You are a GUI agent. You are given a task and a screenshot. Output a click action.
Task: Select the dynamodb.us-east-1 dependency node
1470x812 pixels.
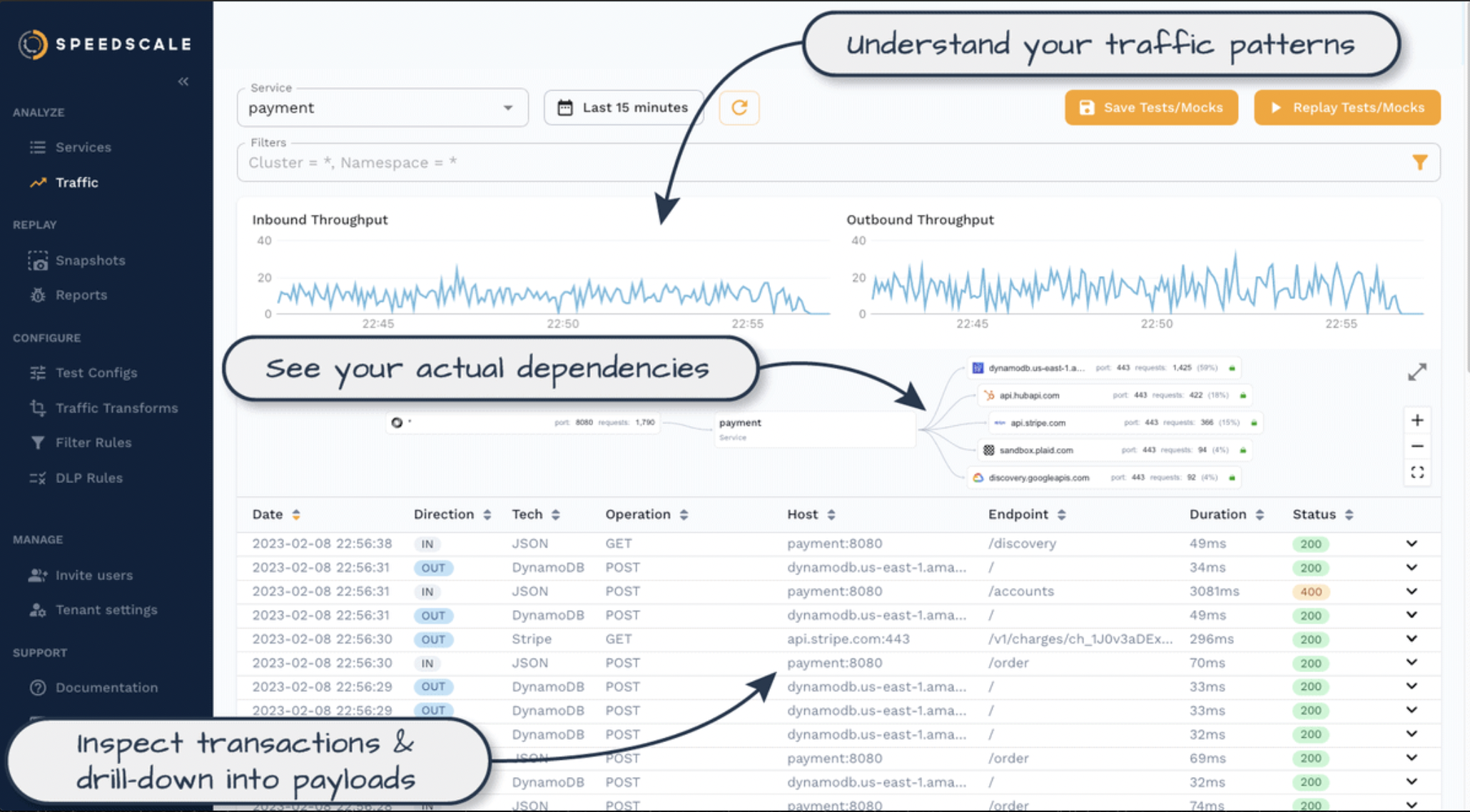click(x=1104, y=368)
